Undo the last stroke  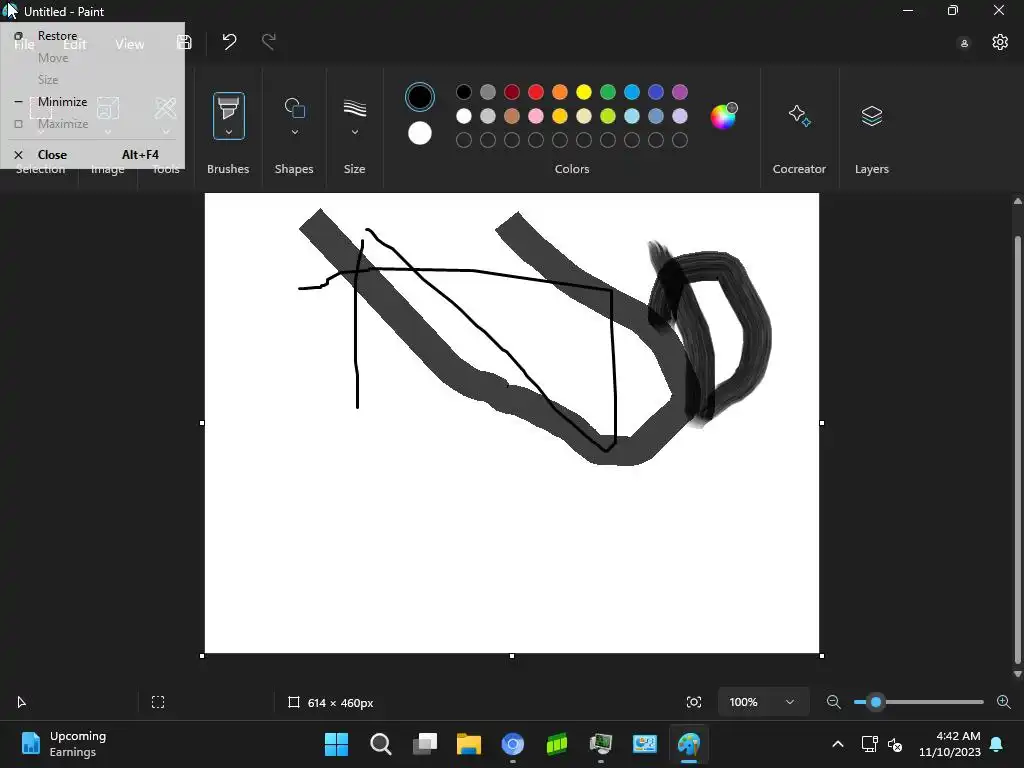[x=229, y=42]
